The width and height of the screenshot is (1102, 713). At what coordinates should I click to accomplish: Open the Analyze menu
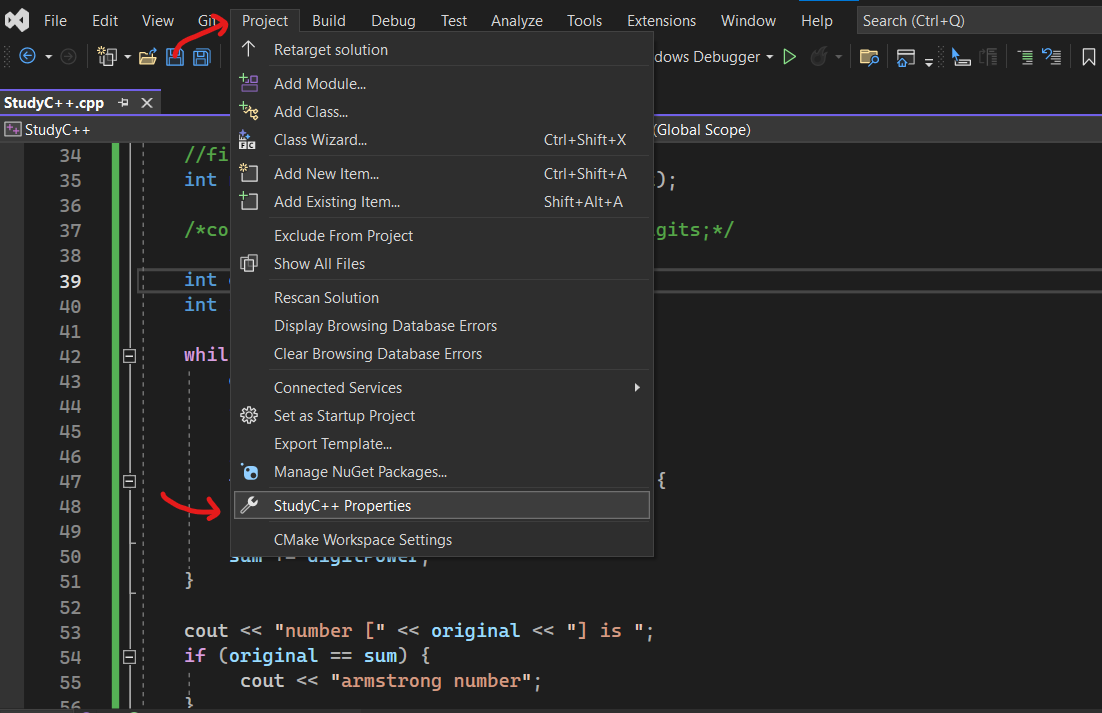pos(517,21)
